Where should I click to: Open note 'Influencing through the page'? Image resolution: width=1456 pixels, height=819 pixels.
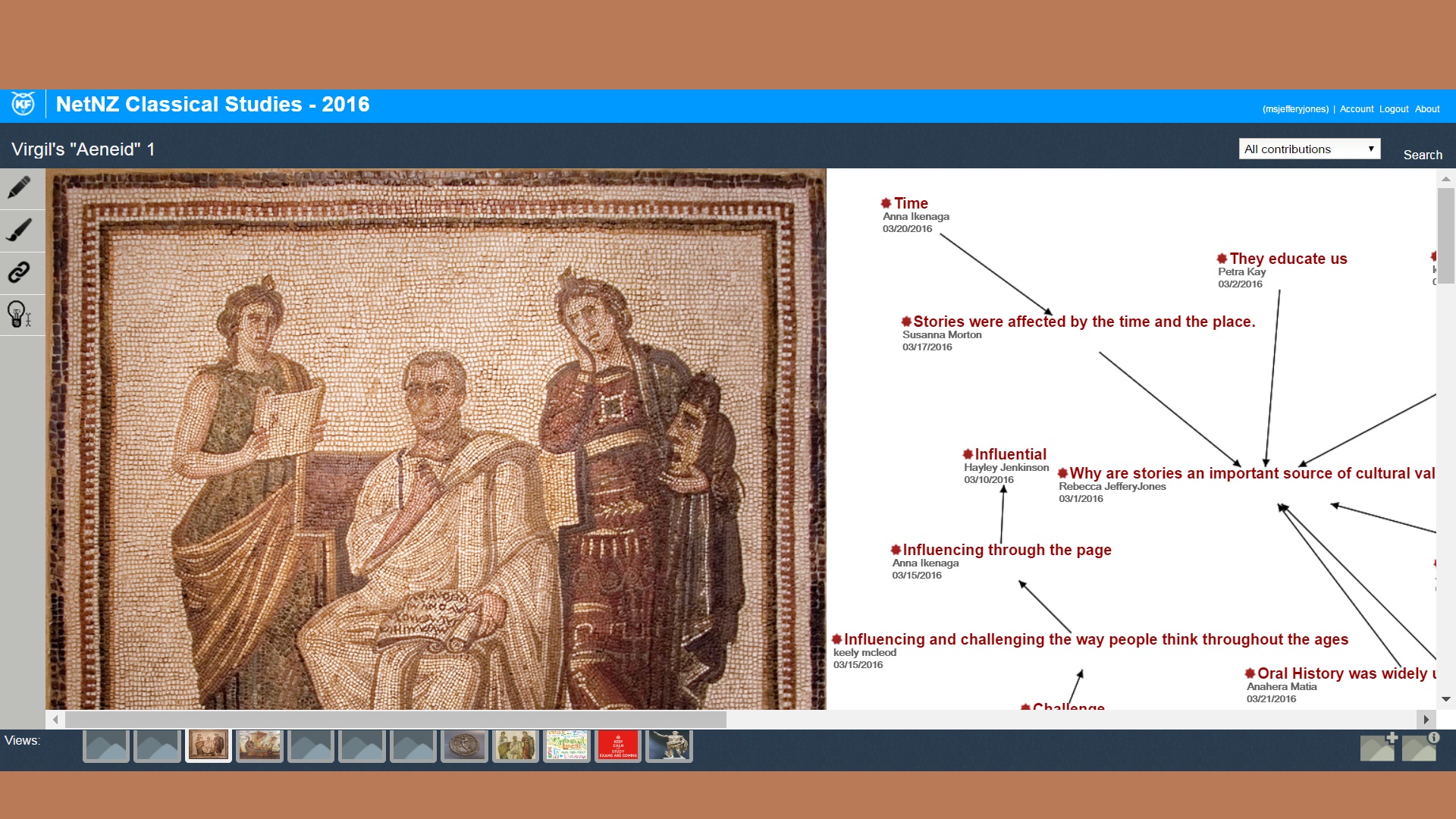click(1007, 550)
